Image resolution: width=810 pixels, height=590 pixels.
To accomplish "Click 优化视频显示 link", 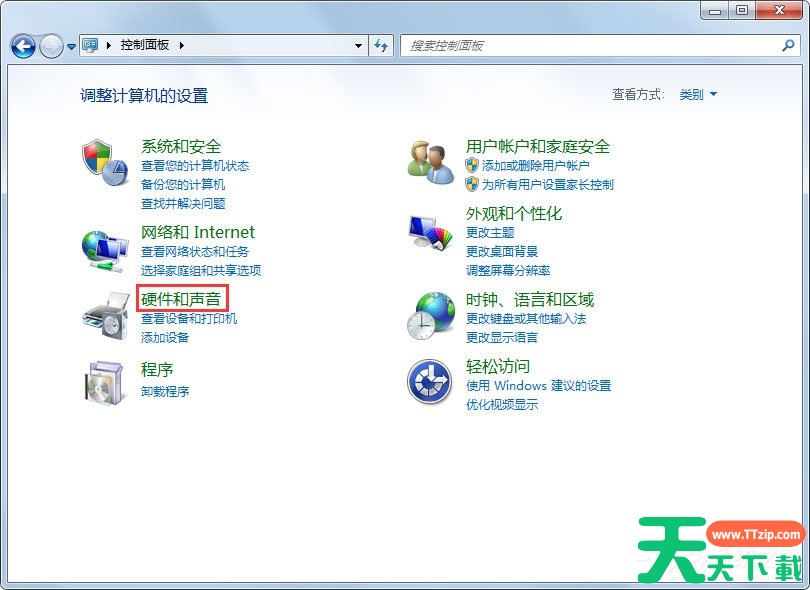I will [502, 405].
